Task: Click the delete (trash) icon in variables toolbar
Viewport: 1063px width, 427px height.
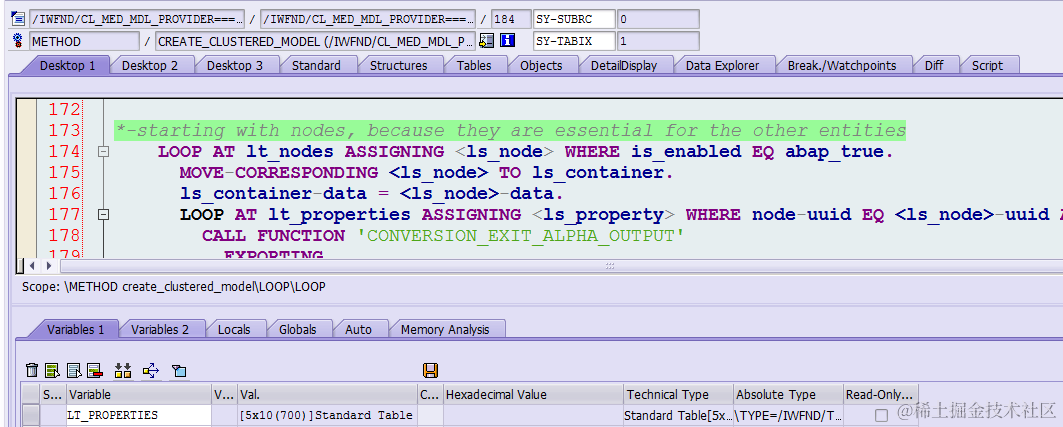Action: click(32, 370)
